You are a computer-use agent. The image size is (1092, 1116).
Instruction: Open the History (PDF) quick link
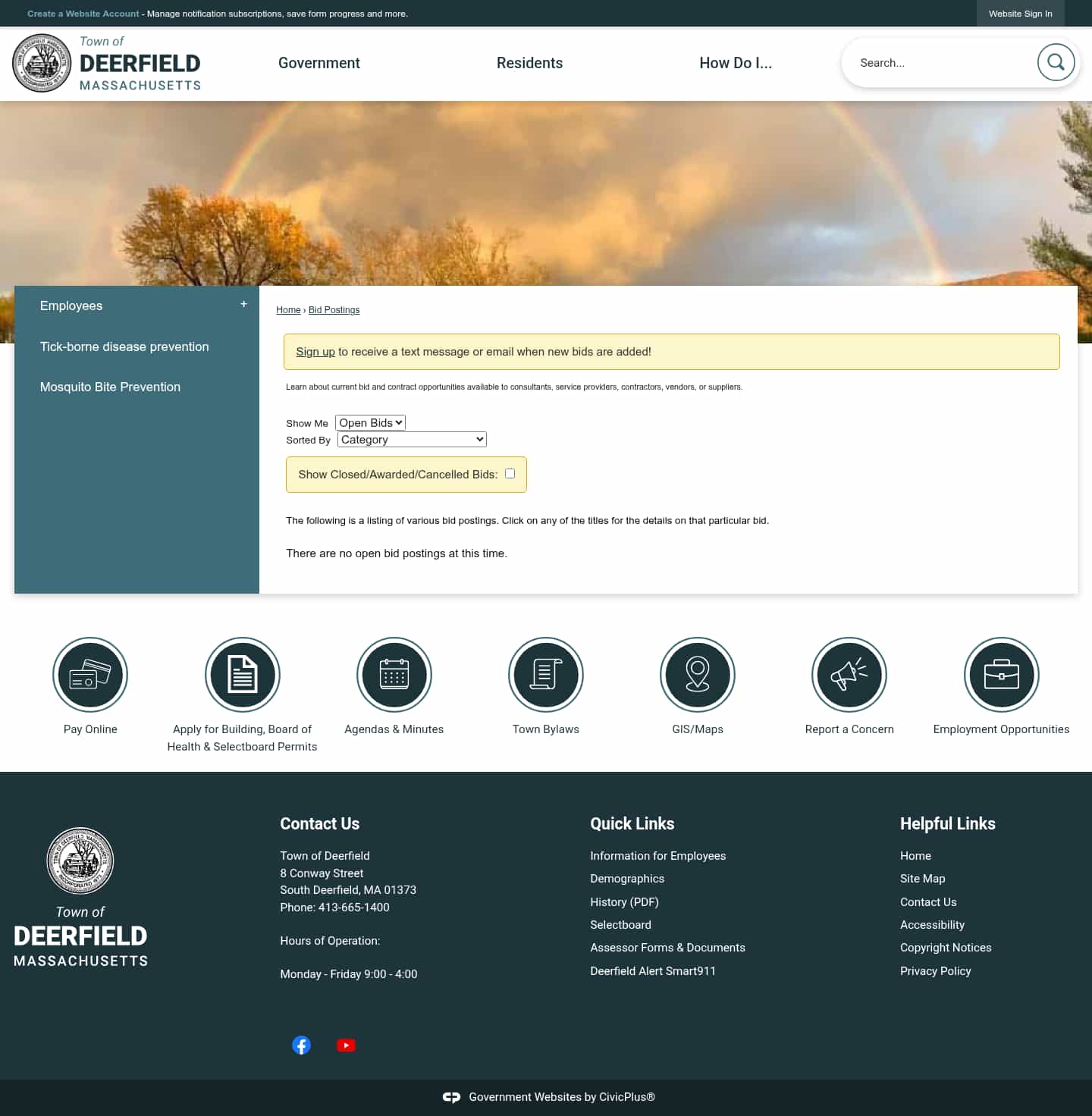pos(624,902)
